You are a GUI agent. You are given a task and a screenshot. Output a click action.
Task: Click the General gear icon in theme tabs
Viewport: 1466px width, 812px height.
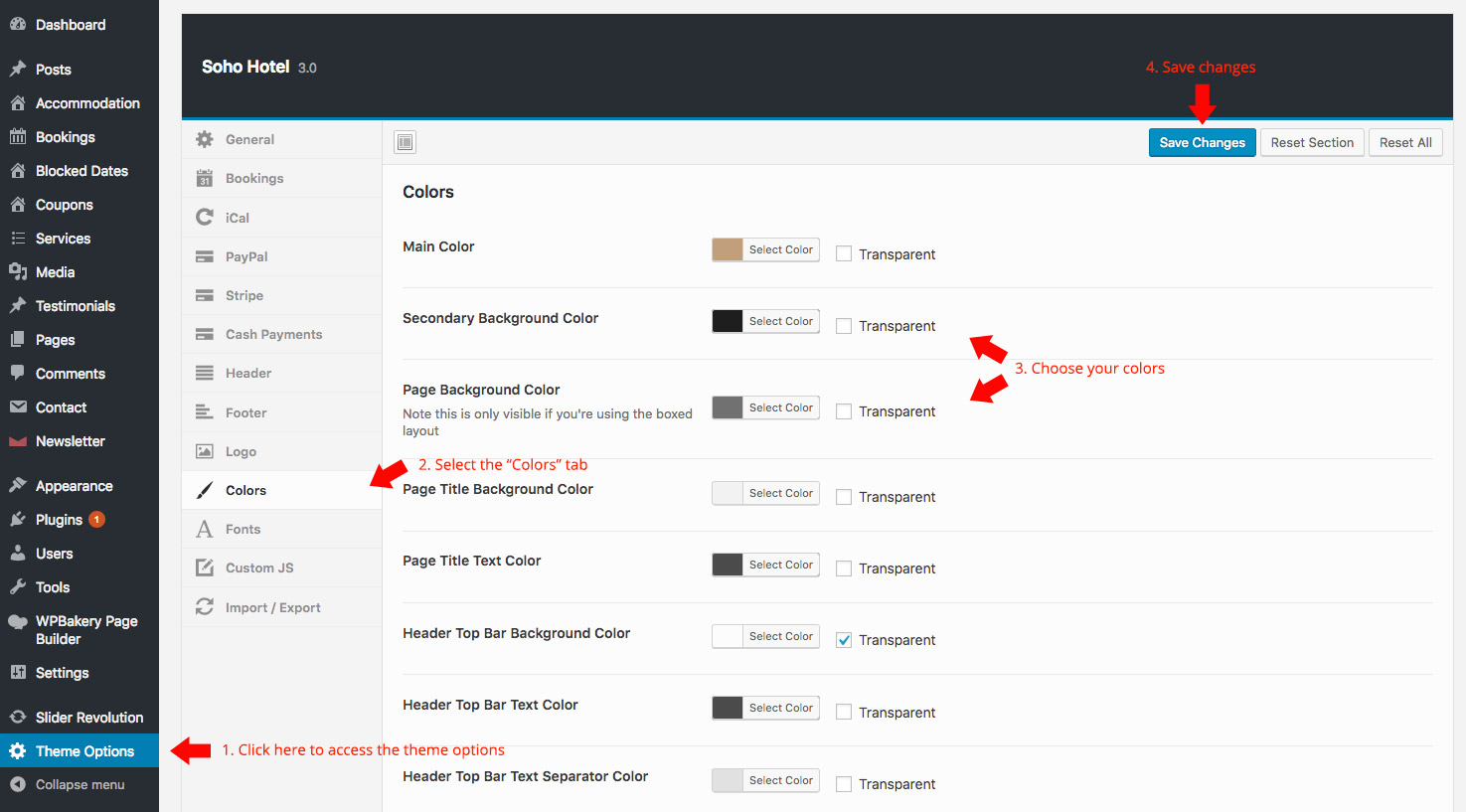point(205,139)
